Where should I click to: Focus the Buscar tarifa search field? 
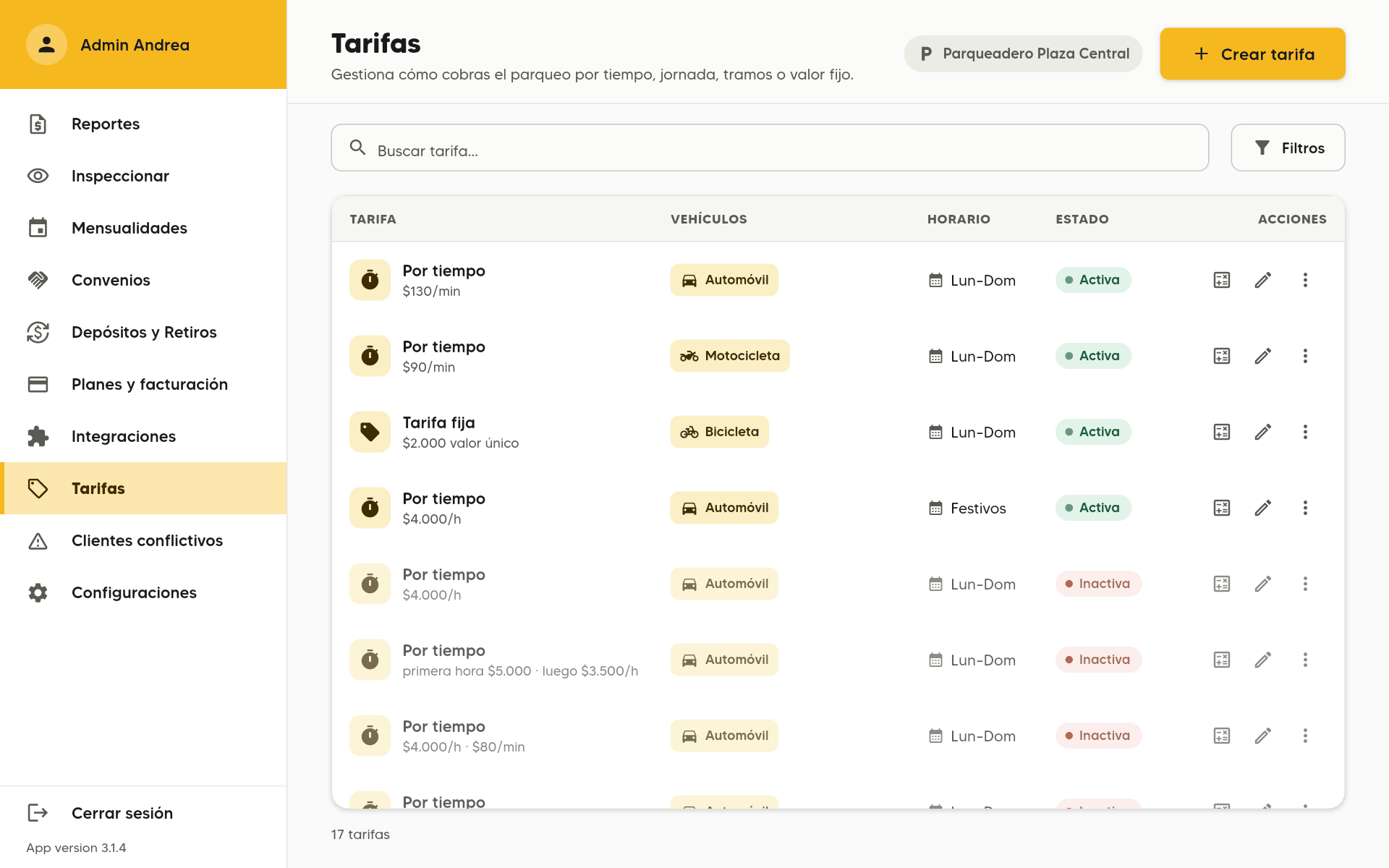[770, 148]
